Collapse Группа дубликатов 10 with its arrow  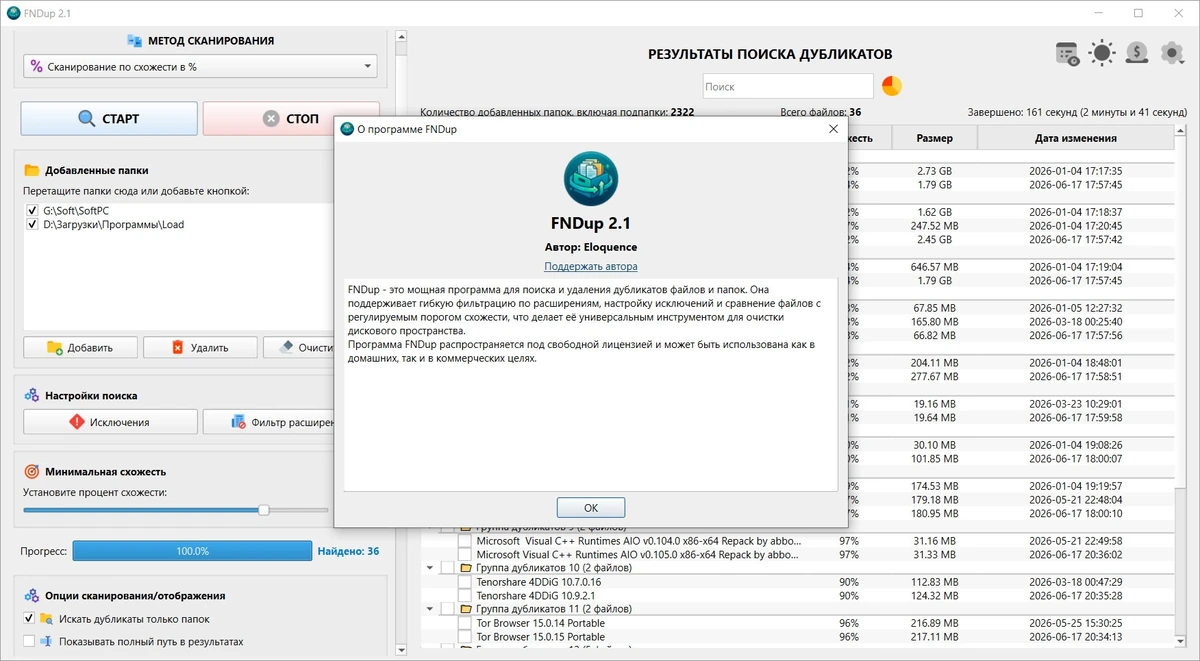(430, 567)
